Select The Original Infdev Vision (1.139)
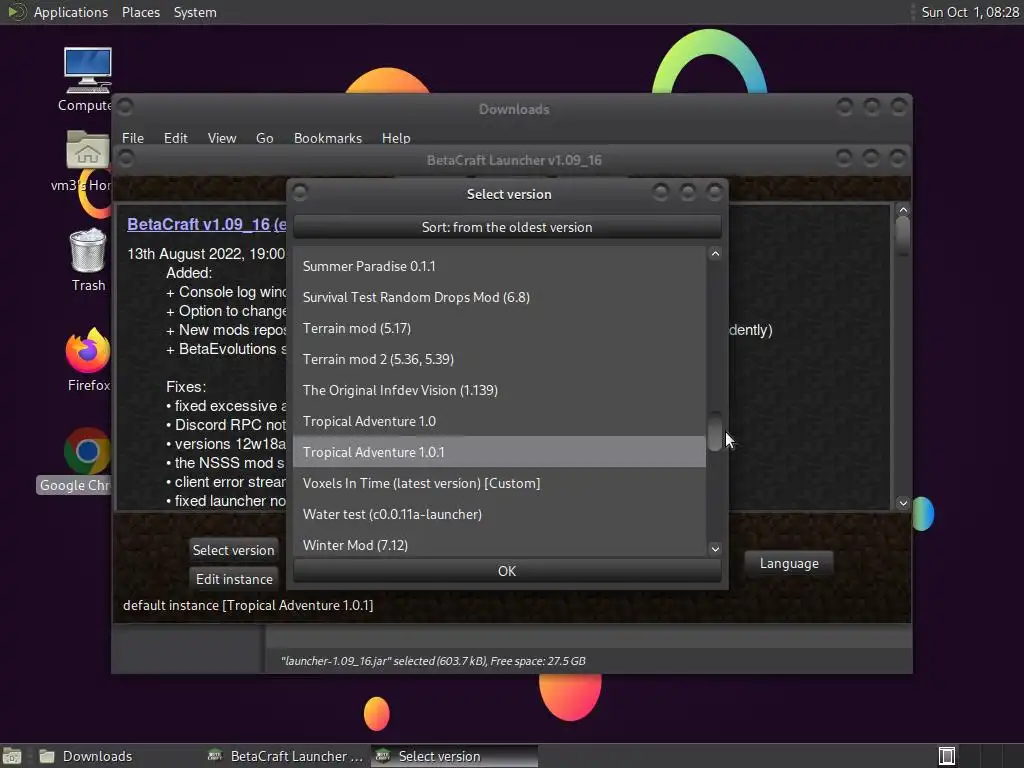This screenshot has width=1024, height=768. [499, 390]
